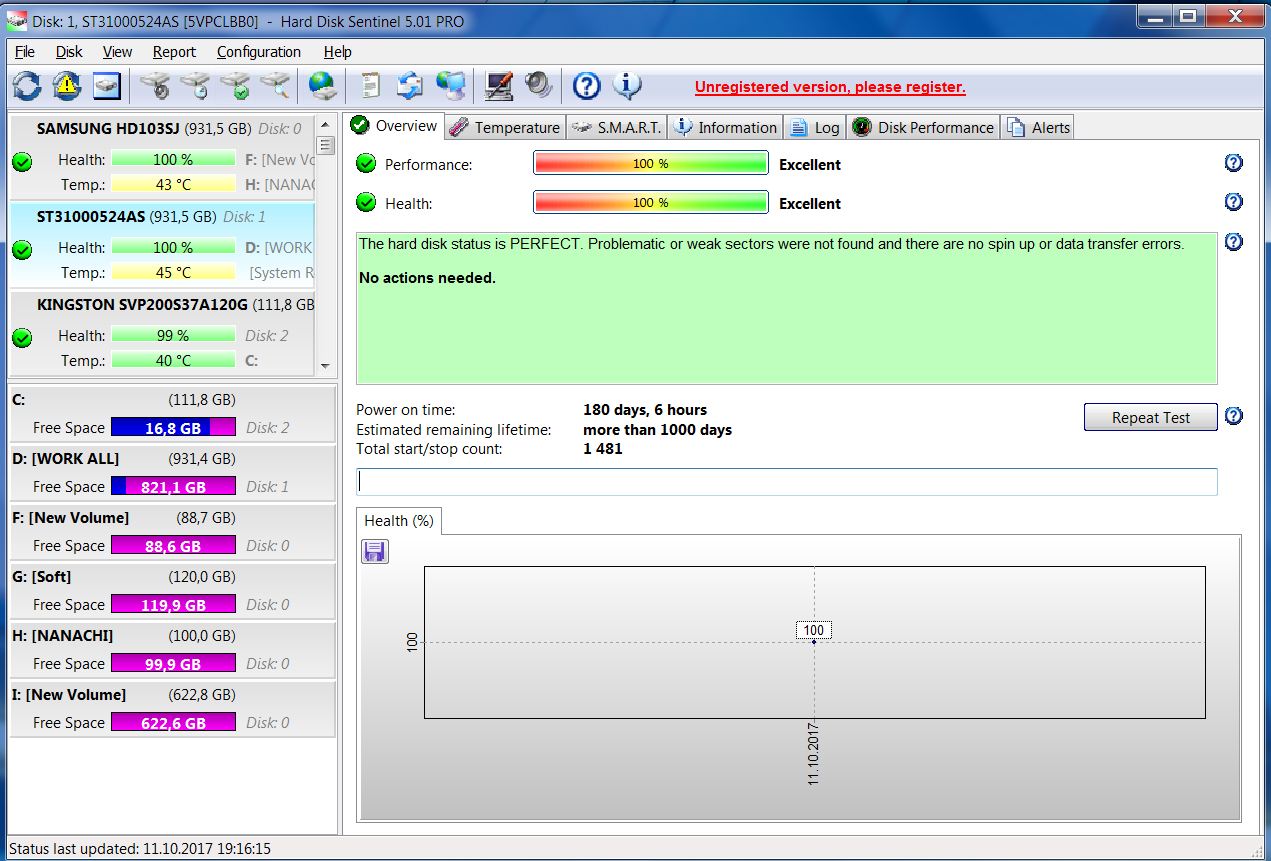Select the F: [New Volume] partition
Viewport: 1271px width, 861px height.
click(x=172, y=531)
